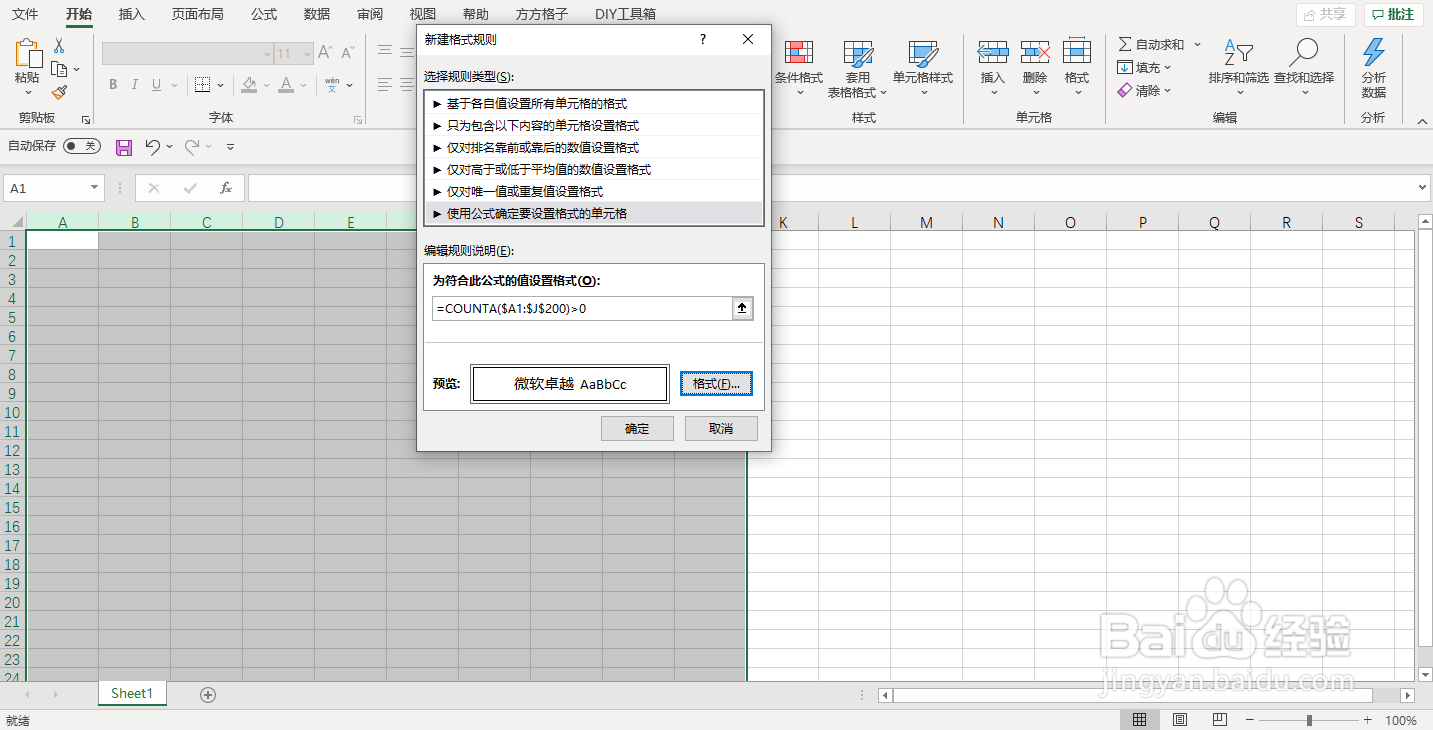Toggle bold formatting with the B button
1433x730 pixels.
click(113, 84)
